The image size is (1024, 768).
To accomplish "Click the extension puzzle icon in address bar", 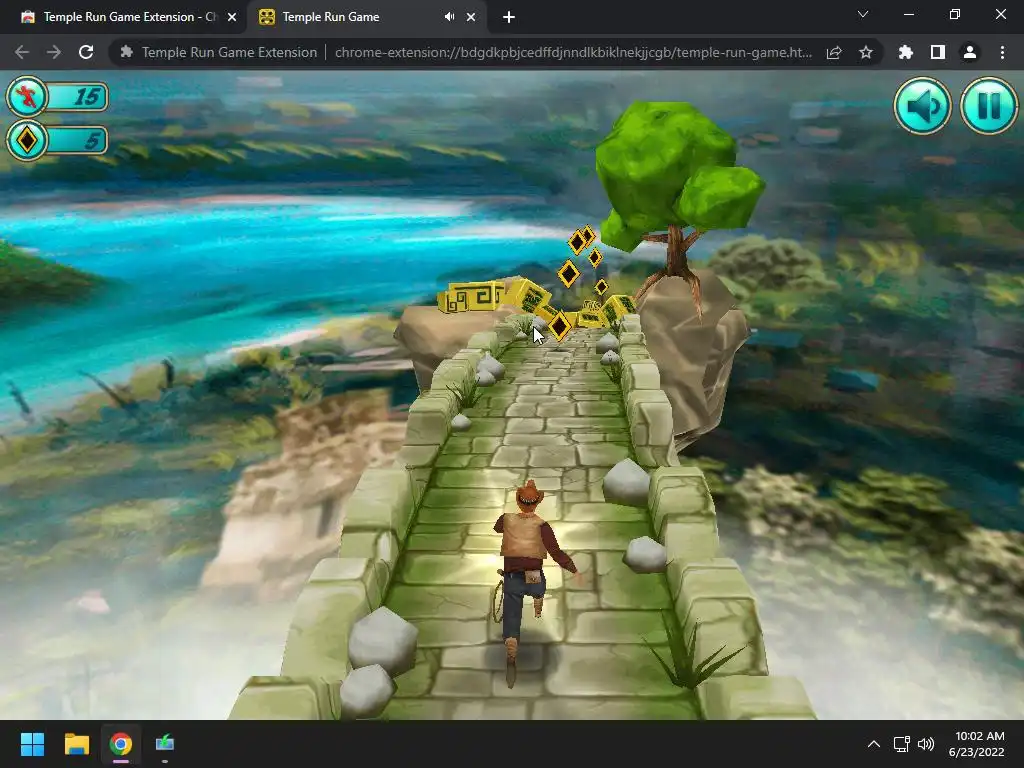I will pyautogui.click(x=127, y=52).
